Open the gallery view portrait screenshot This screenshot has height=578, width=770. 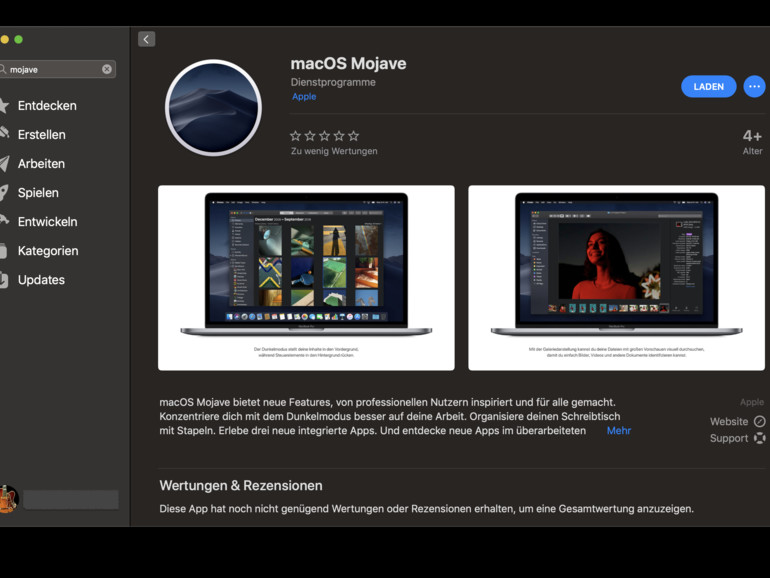(x=616, y=278)
